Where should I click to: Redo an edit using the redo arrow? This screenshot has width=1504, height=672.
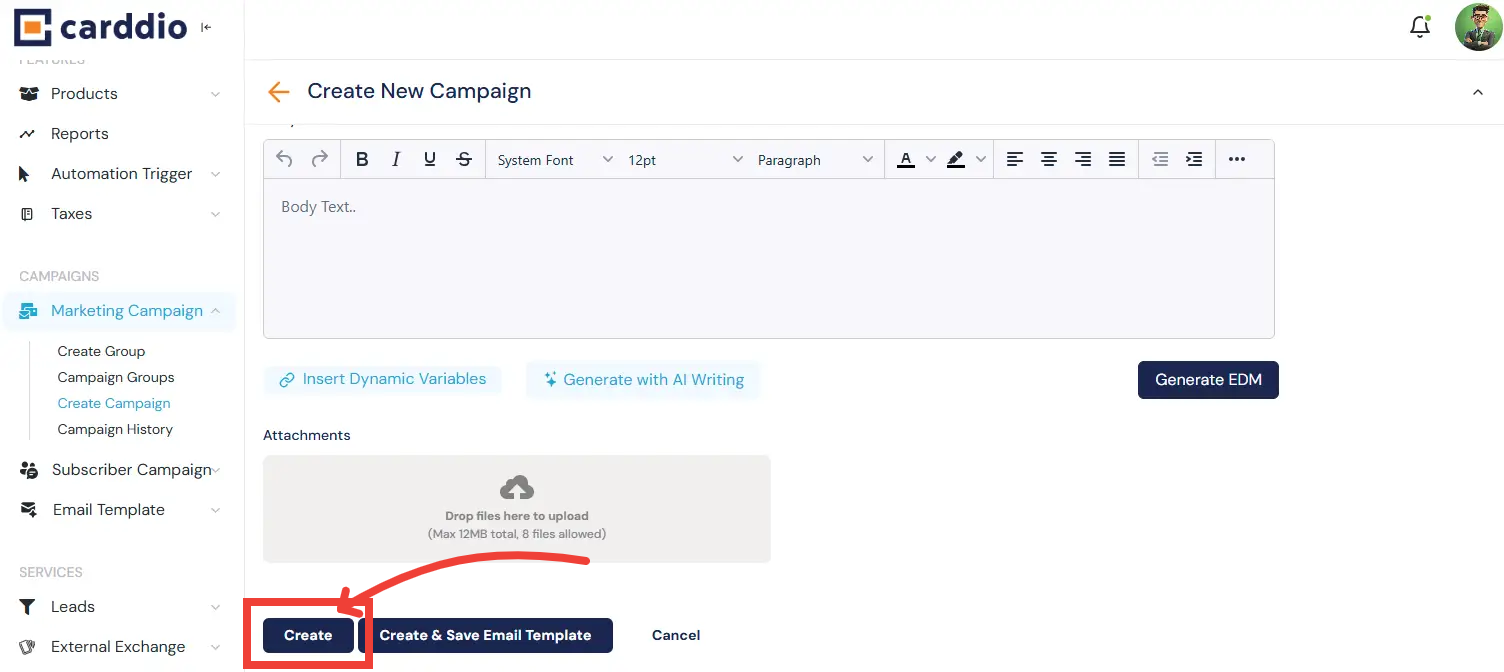tap(318, 158)
